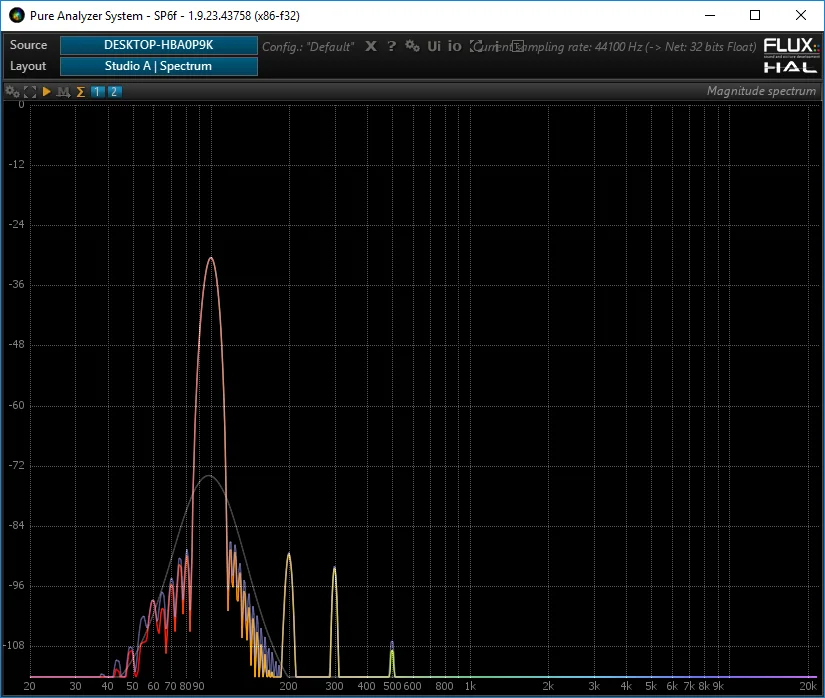The image size is (825, 698).
Task: Click the Config "Default" label
Action: [x=308, y=47]
